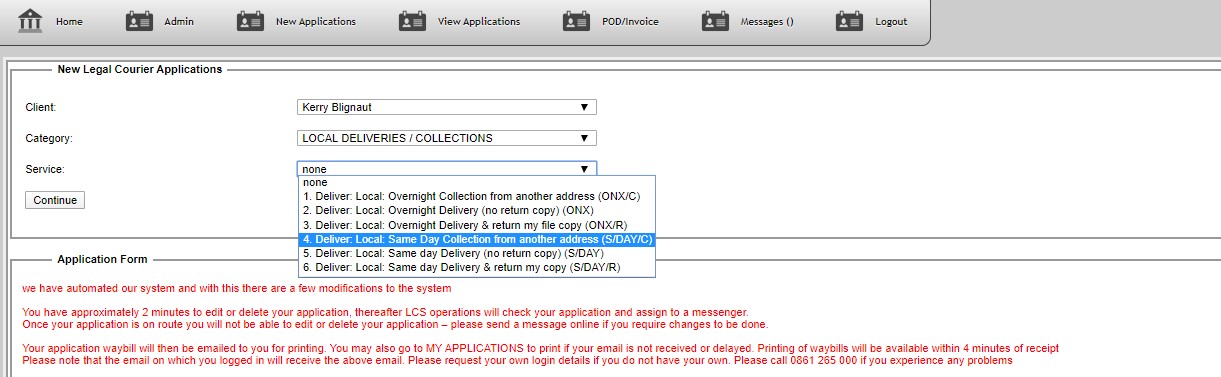Viewport: 1221px width, 377px height.
Task: Click the 'Category:' label
Action: [x=49, y=138]
